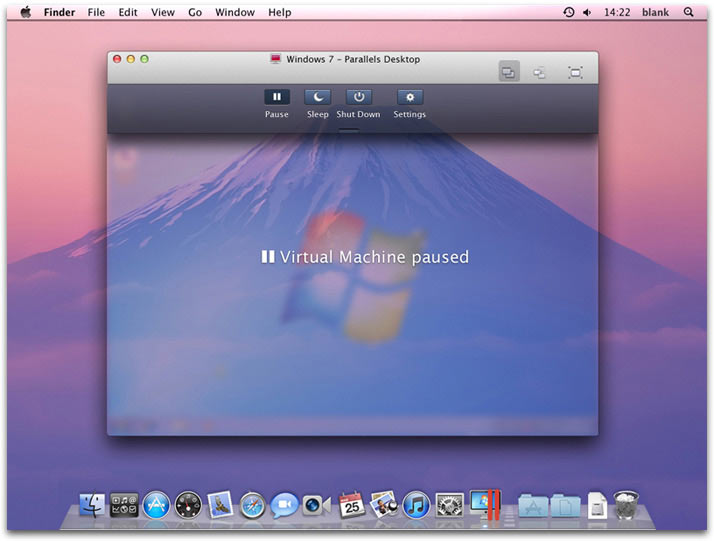Enter Coherence view mode
This screenshot has height=541, width=714.
540,72
